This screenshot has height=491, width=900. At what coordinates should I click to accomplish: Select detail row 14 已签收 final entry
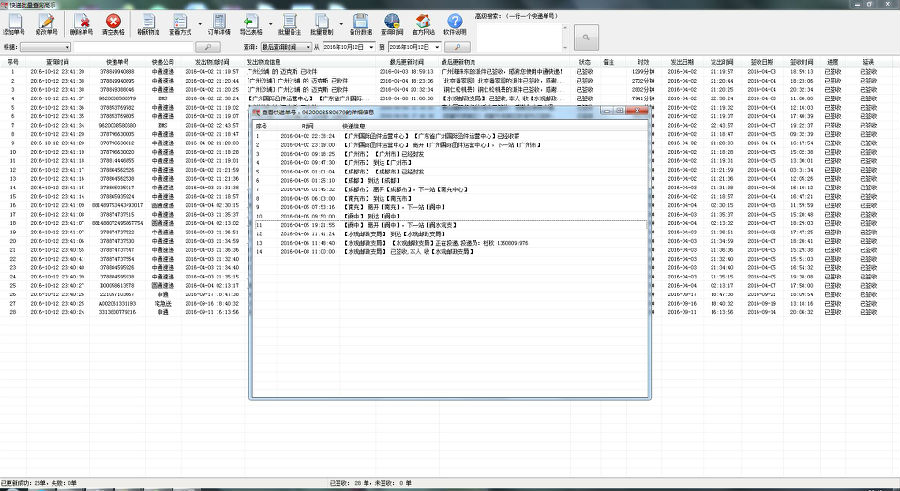[451, 252]
